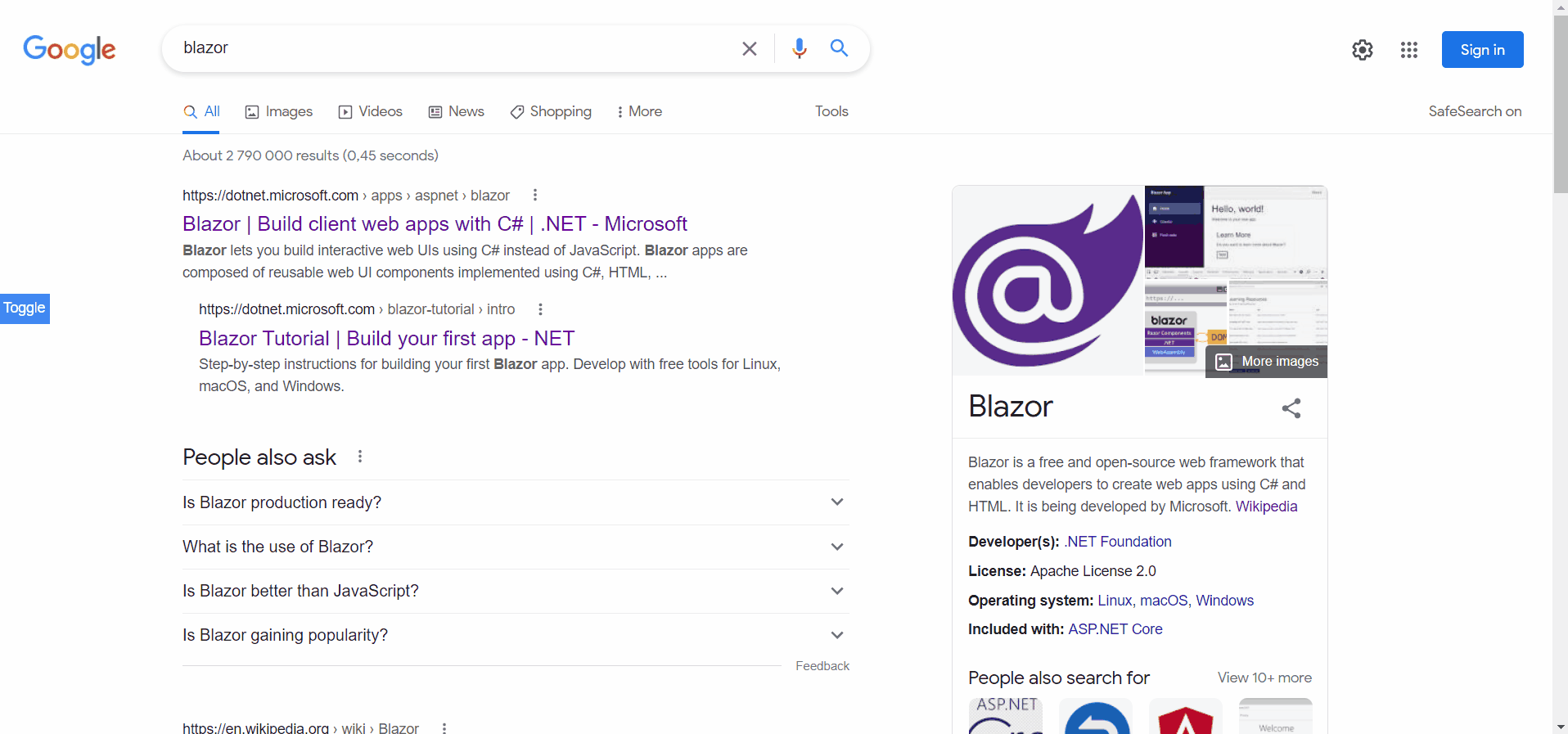Click the Linux operating system link
Screen dimensions: 1568x734
point(1115,601)
